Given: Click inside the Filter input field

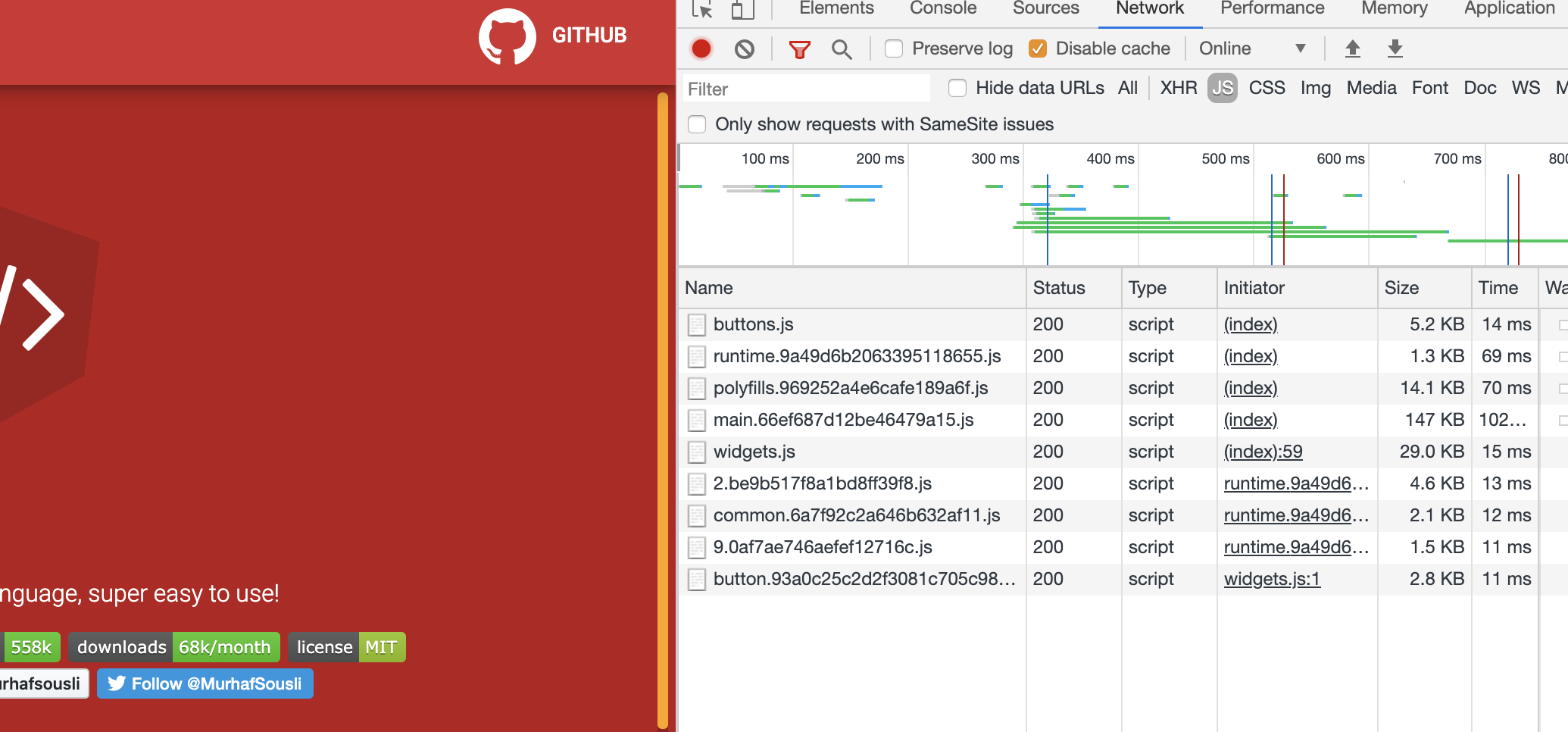Looking at the screenshot, I should pyautogui.click(x=805, y=89).
